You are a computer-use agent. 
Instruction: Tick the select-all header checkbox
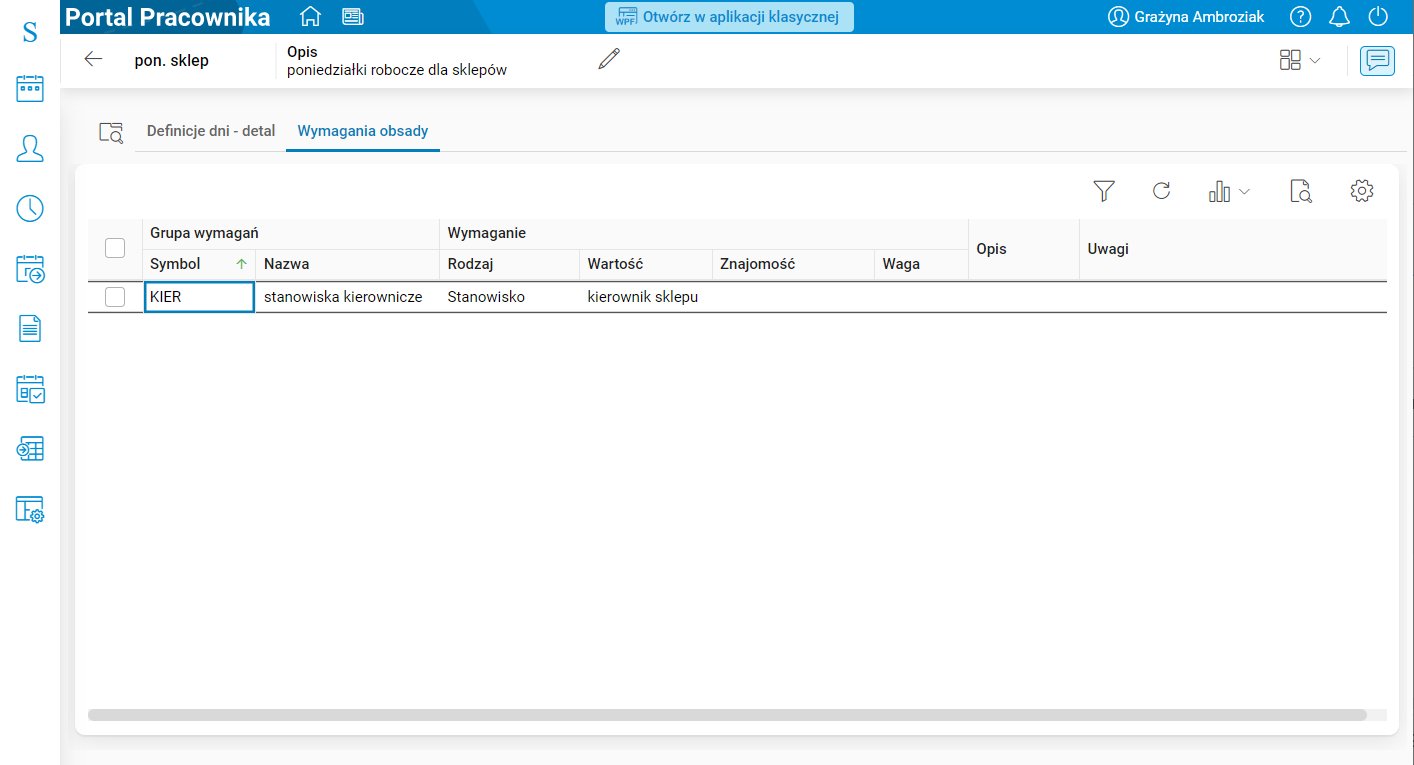[x=115, y=248]
